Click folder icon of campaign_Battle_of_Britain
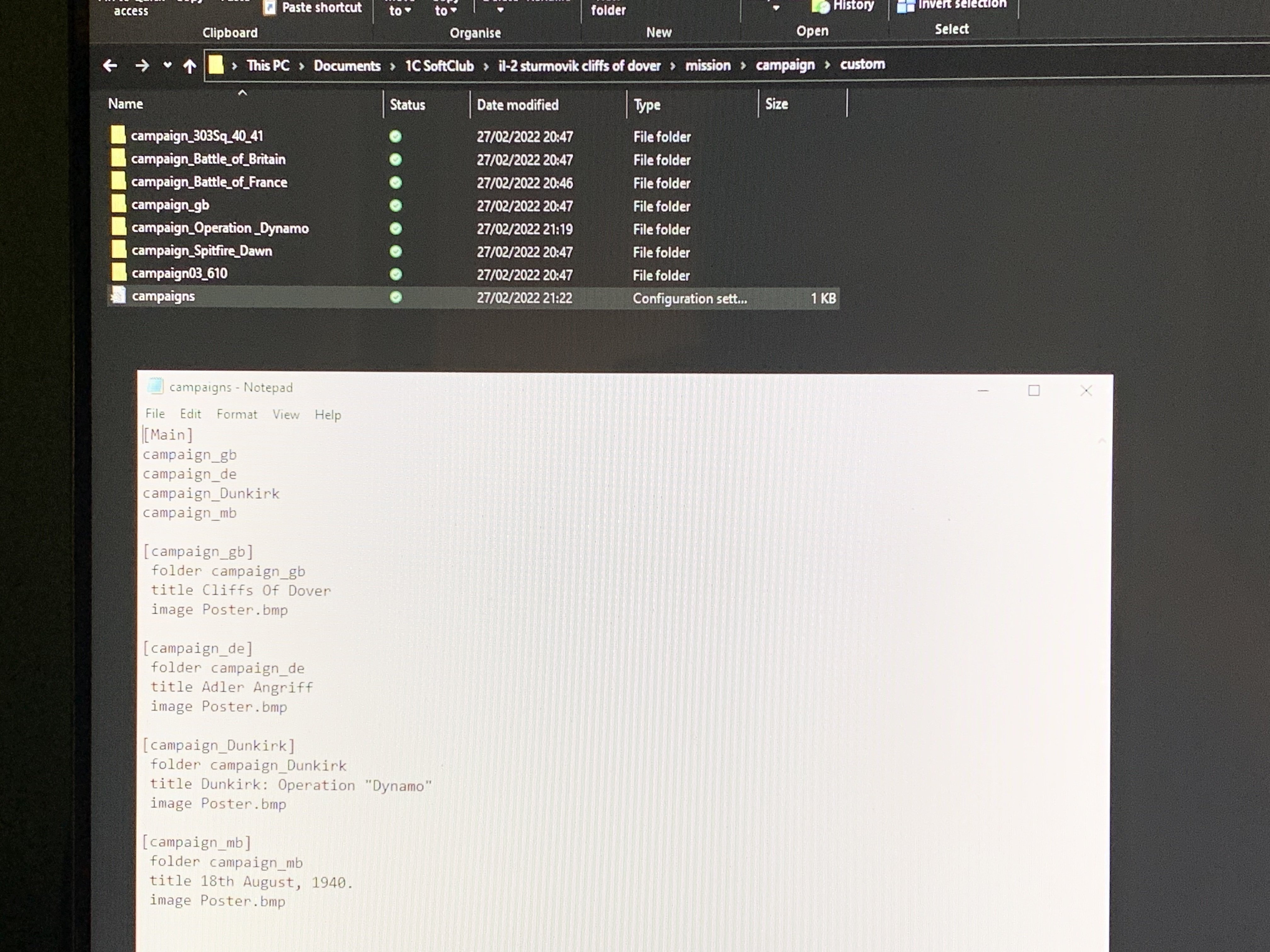 [118, 157]
